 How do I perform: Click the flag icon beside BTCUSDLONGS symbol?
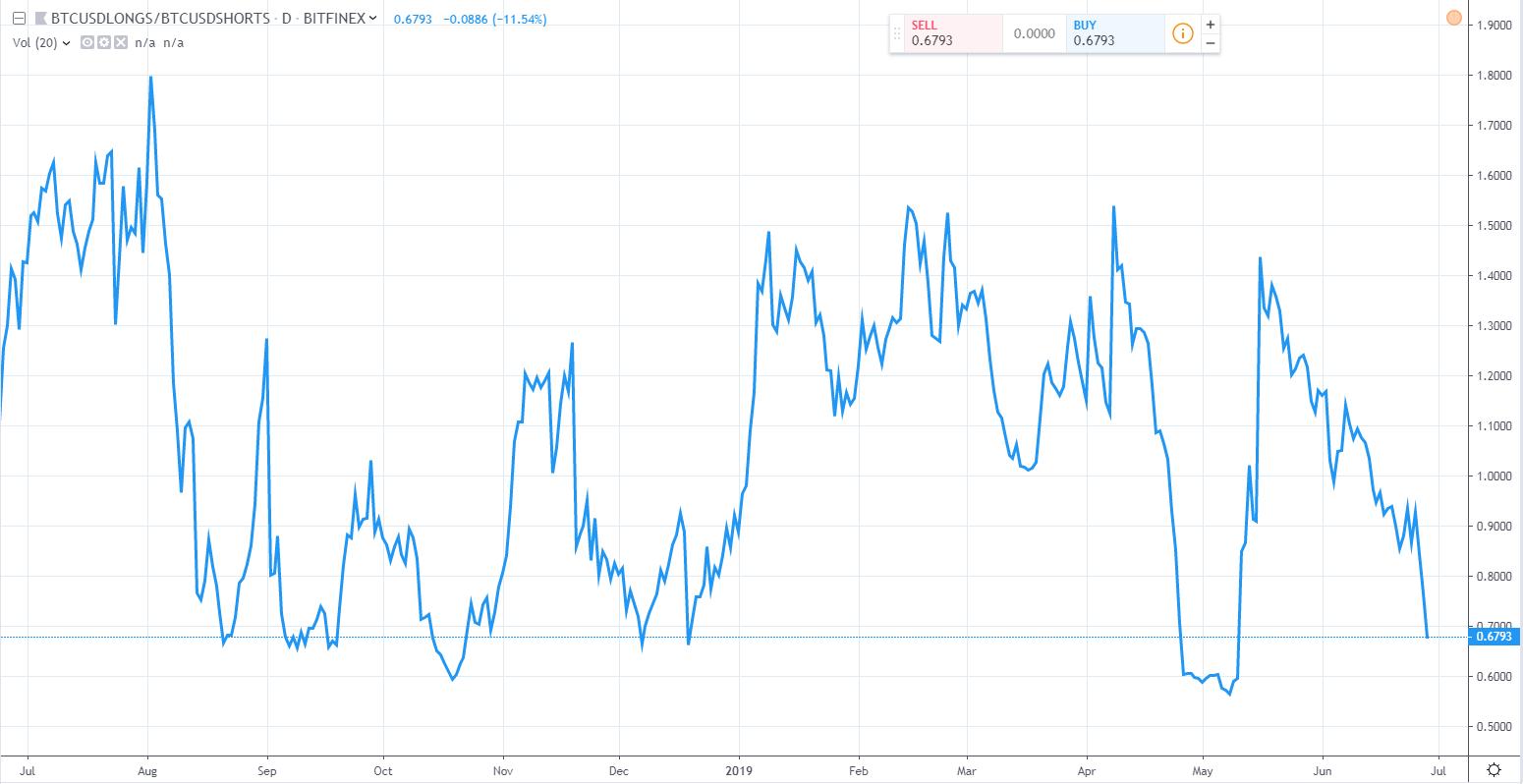pyautogui.click(x=39, y=20)
